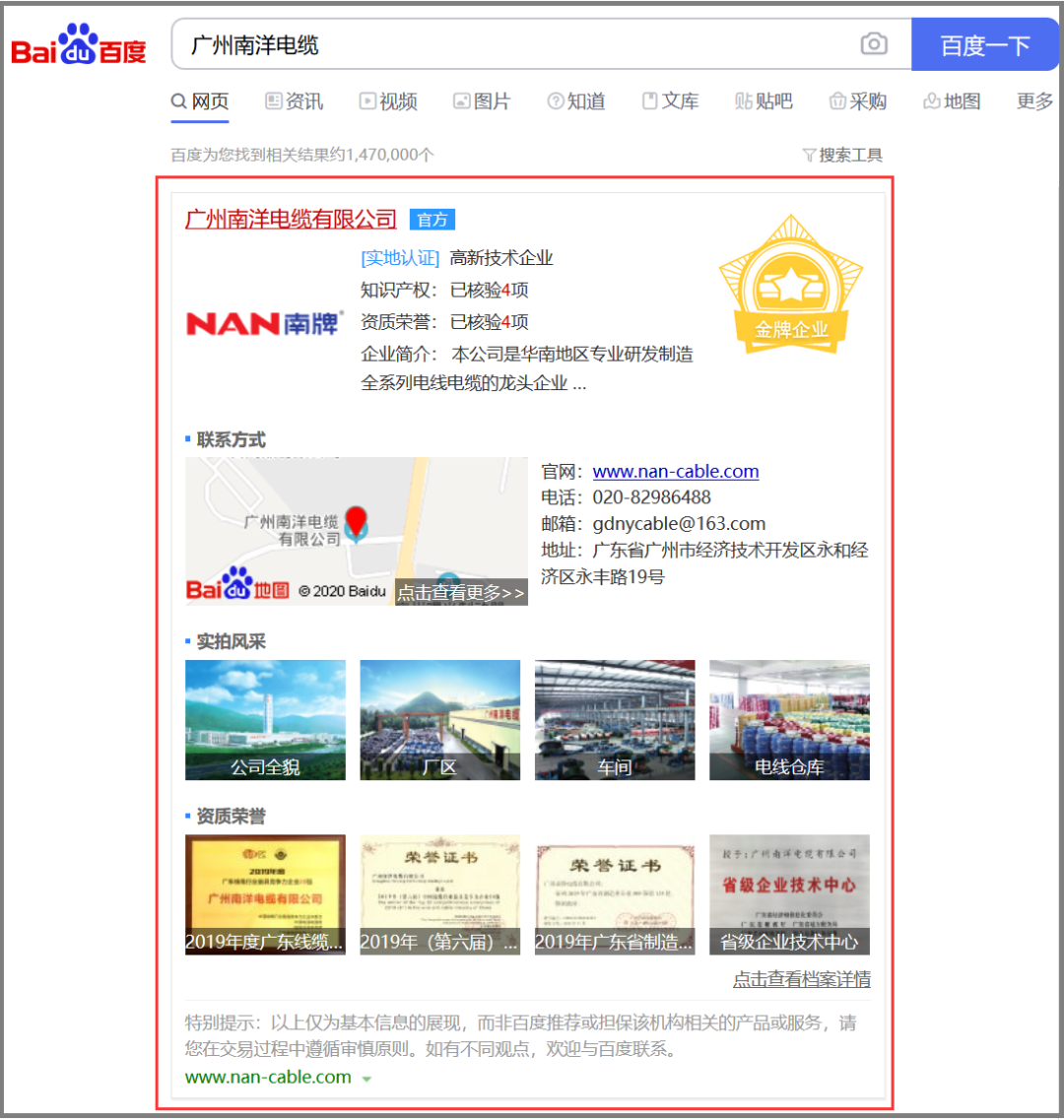Expand the 更多 menu
This screenshot has width=1064, height=1120.
(1034, 101)
